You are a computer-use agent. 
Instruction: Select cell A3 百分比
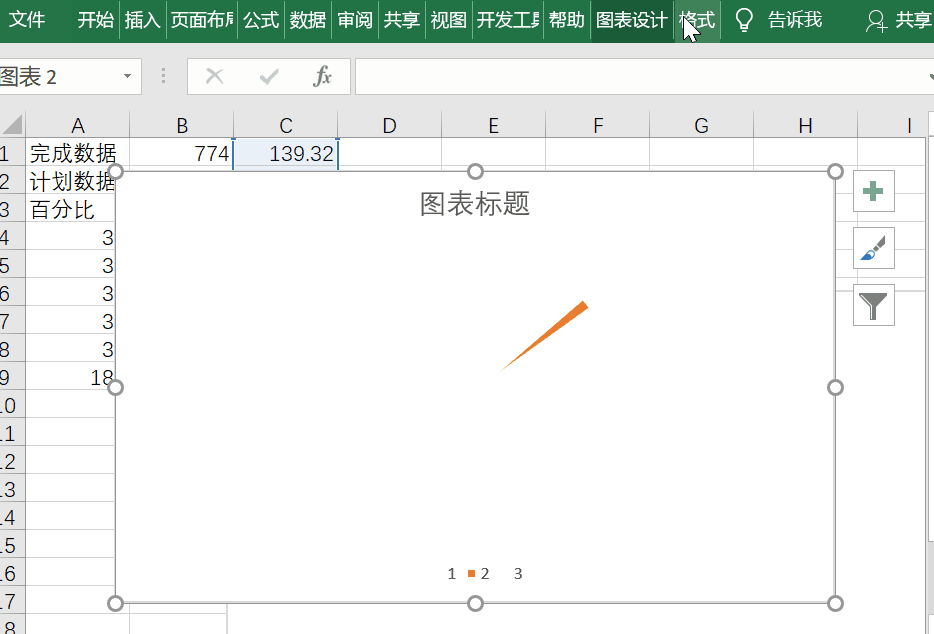(70, 209)
